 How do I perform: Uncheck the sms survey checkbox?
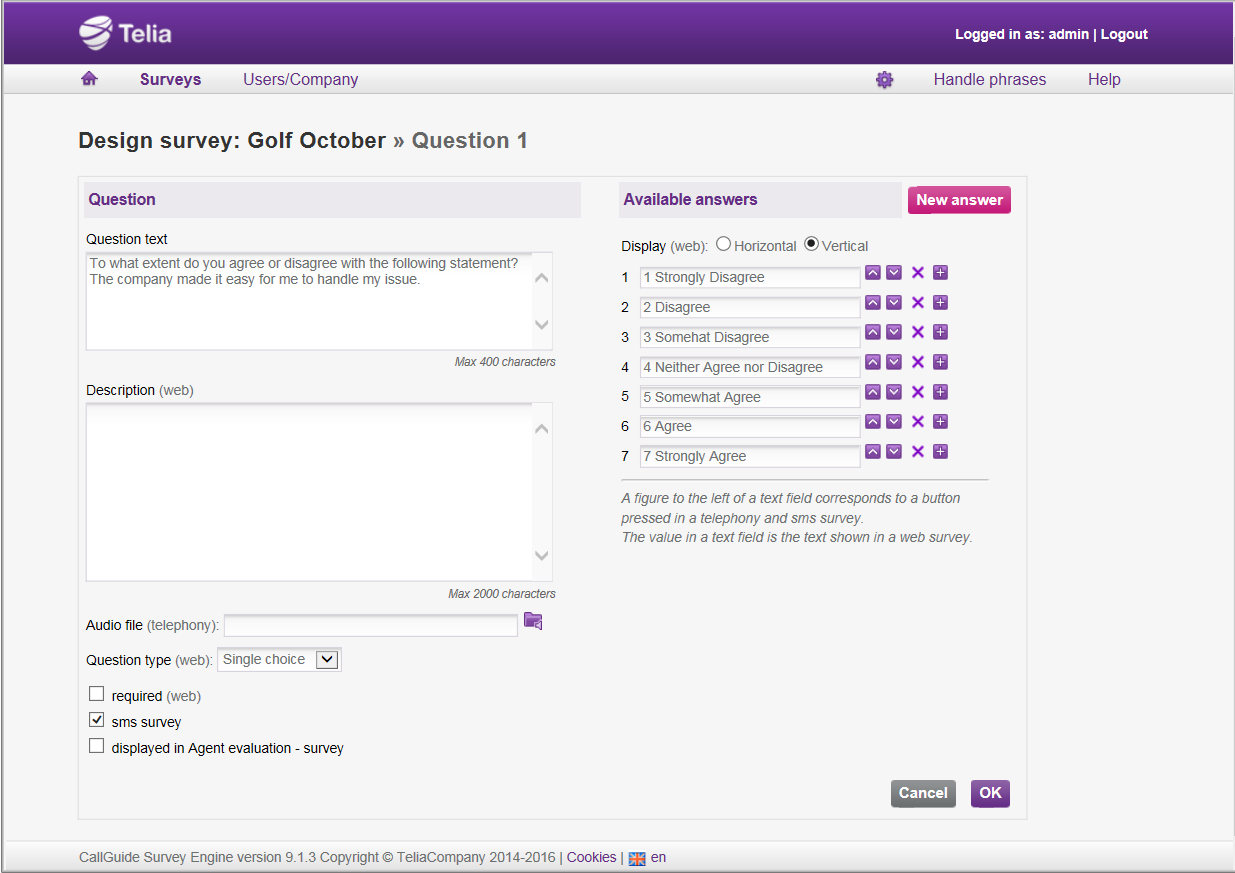pyautogui.click(x=97, y=720)
